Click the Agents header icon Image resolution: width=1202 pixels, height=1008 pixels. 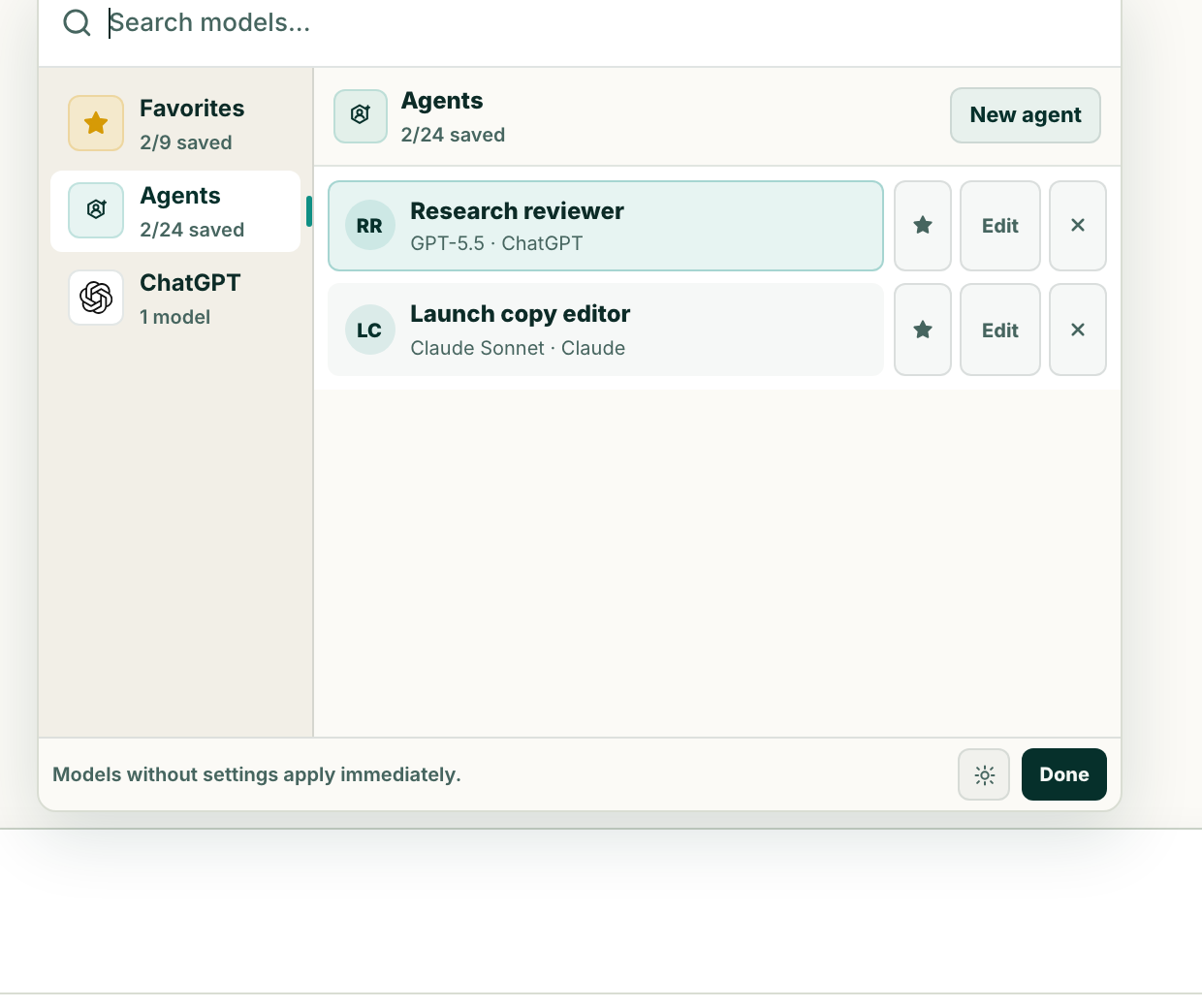361,116
